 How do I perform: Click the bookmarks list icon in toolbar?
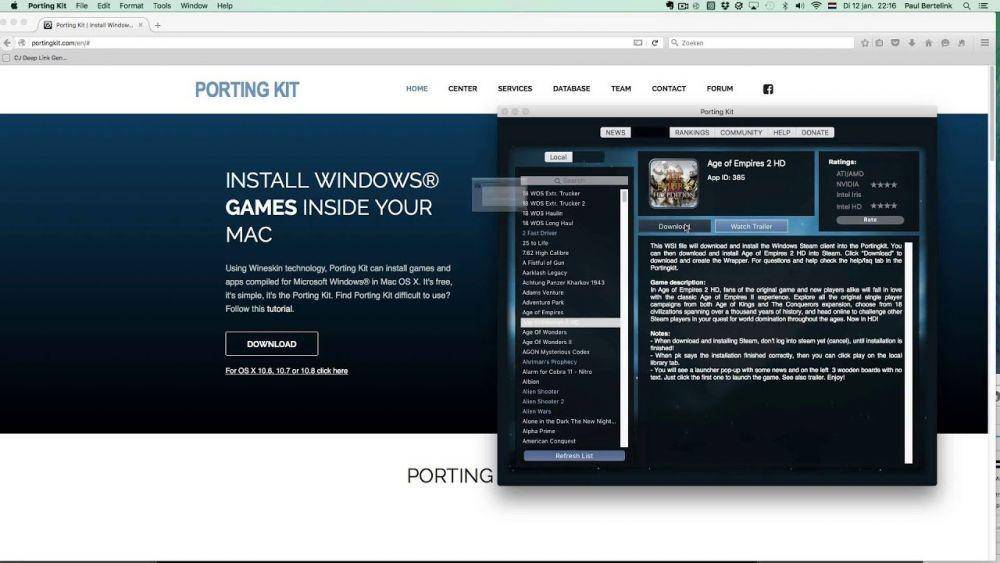[x=879, y=43]
